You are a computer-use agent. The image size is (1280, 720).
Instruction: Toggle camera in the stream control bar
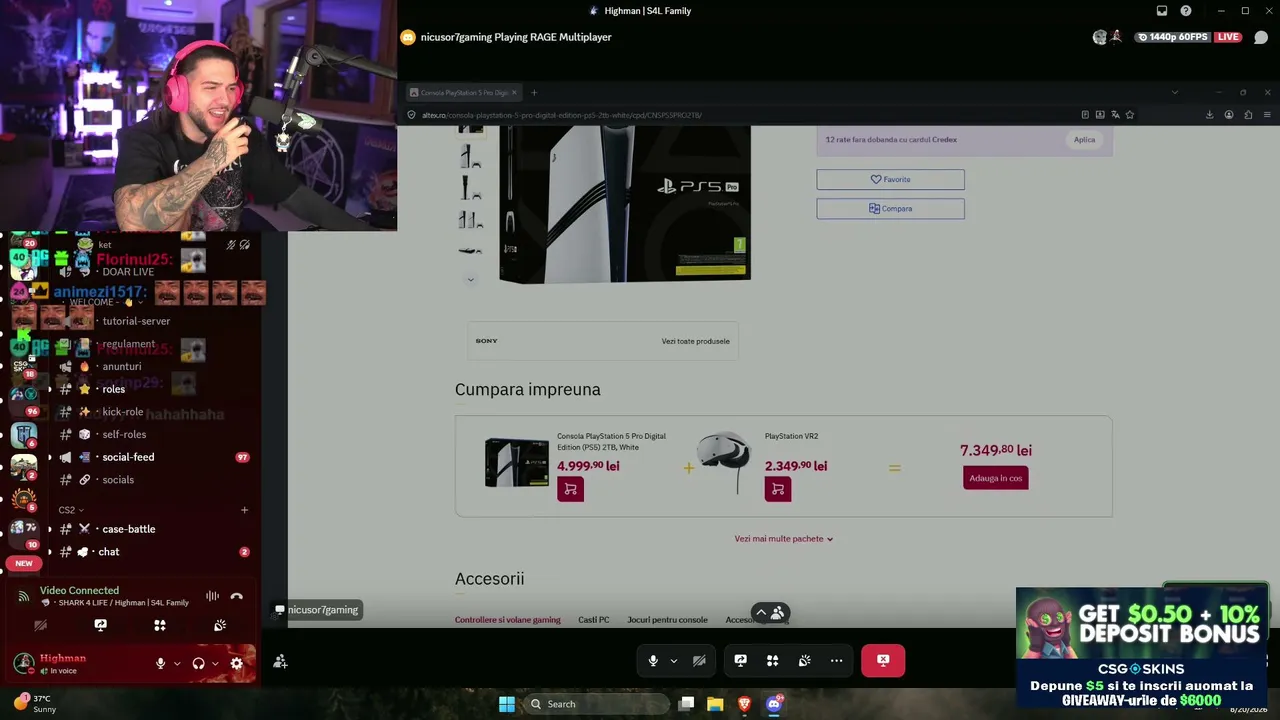click(699, 660)
